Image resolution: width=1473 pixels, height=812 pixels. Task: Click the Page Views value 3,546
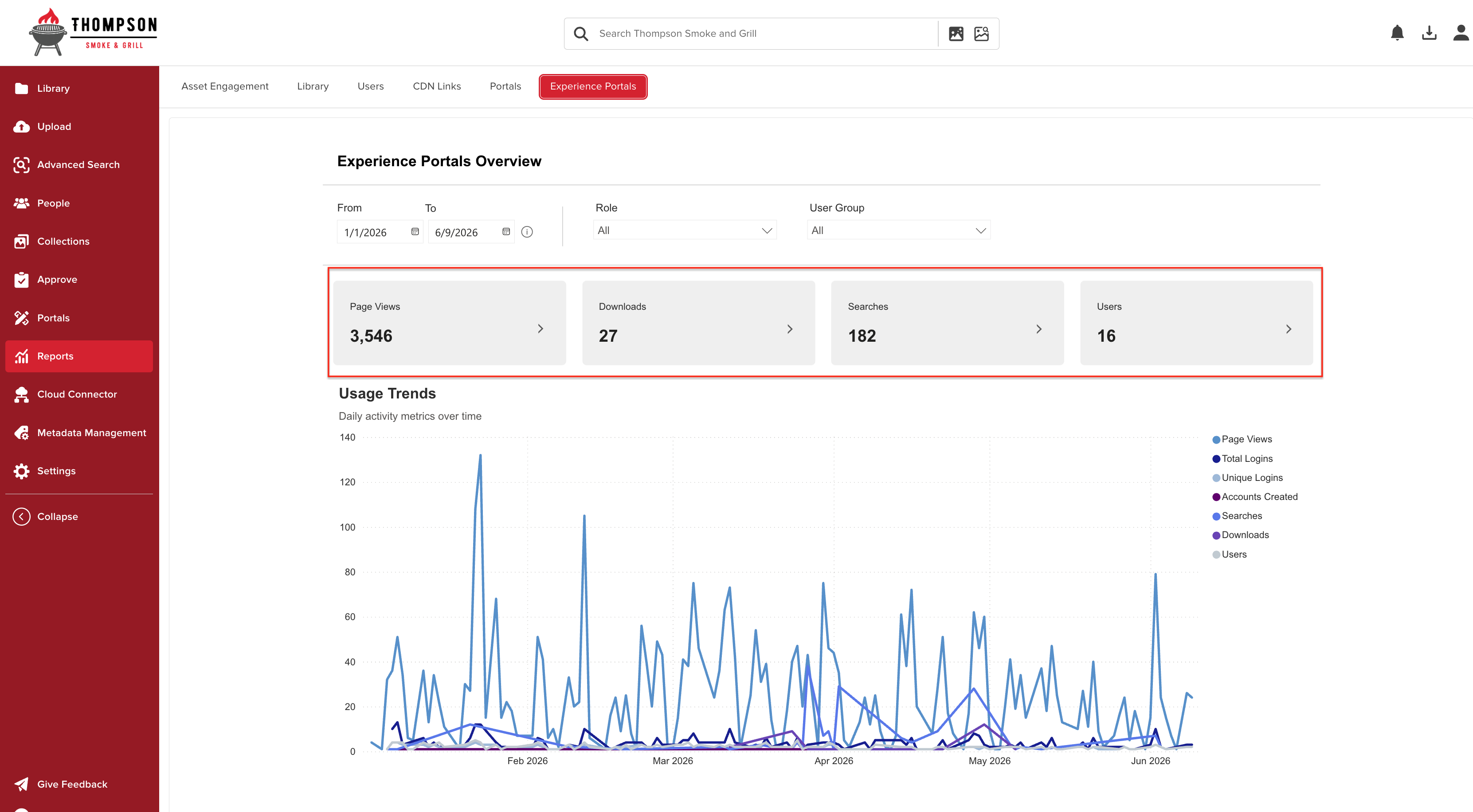[371, 336]
